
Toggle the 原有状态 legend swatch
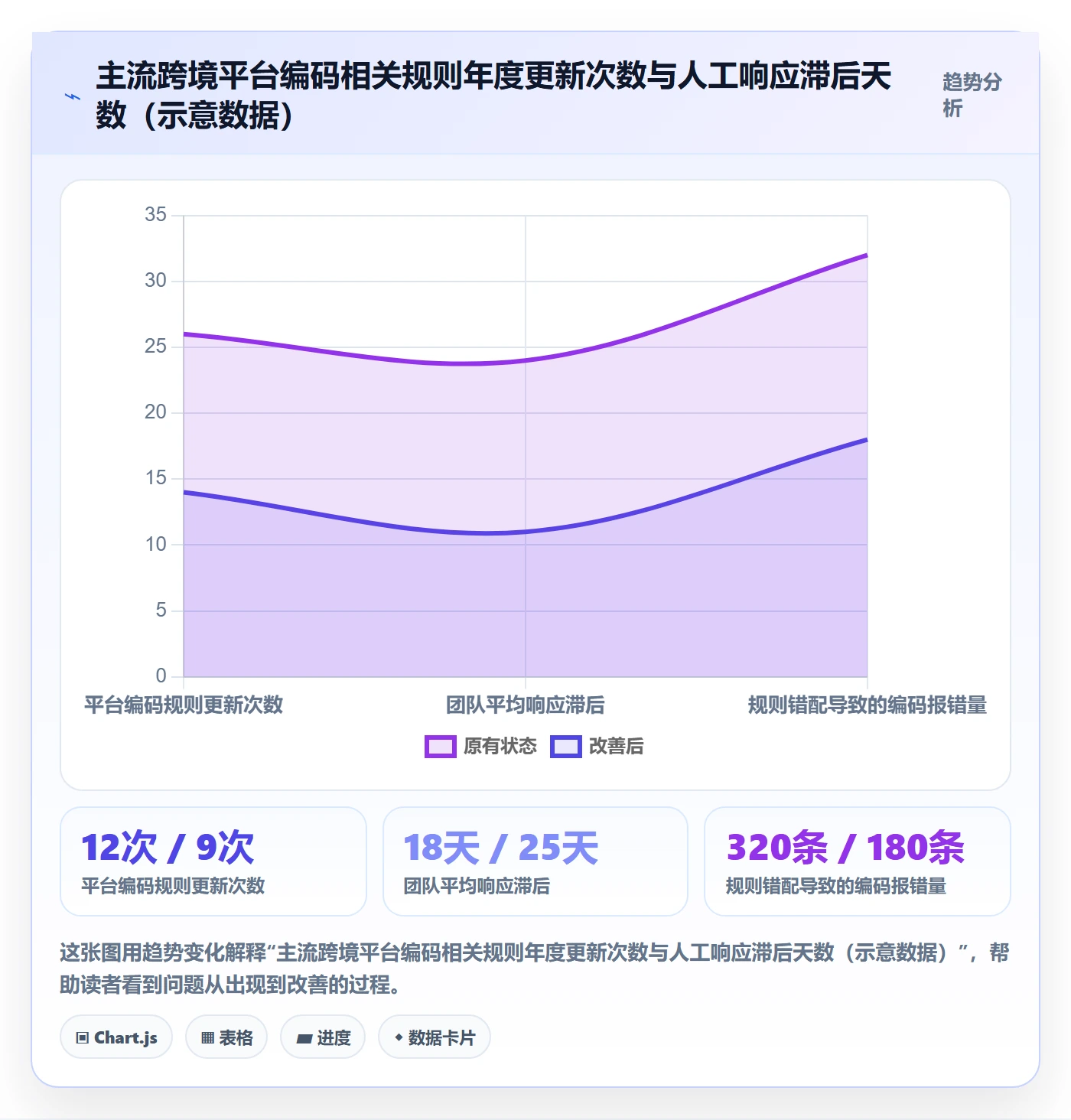(440, 747)
